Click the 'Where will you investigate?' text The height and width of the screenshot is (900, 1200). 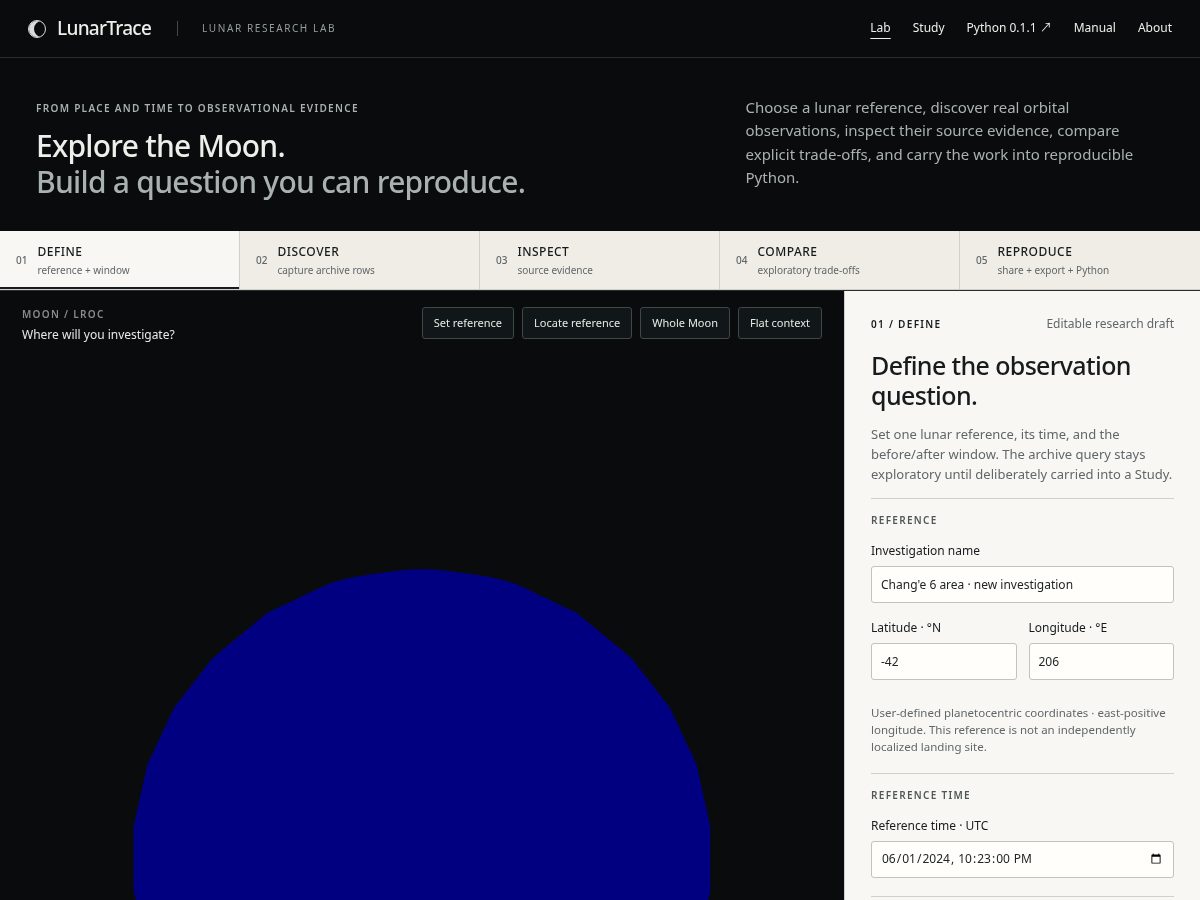coord(98,335)
